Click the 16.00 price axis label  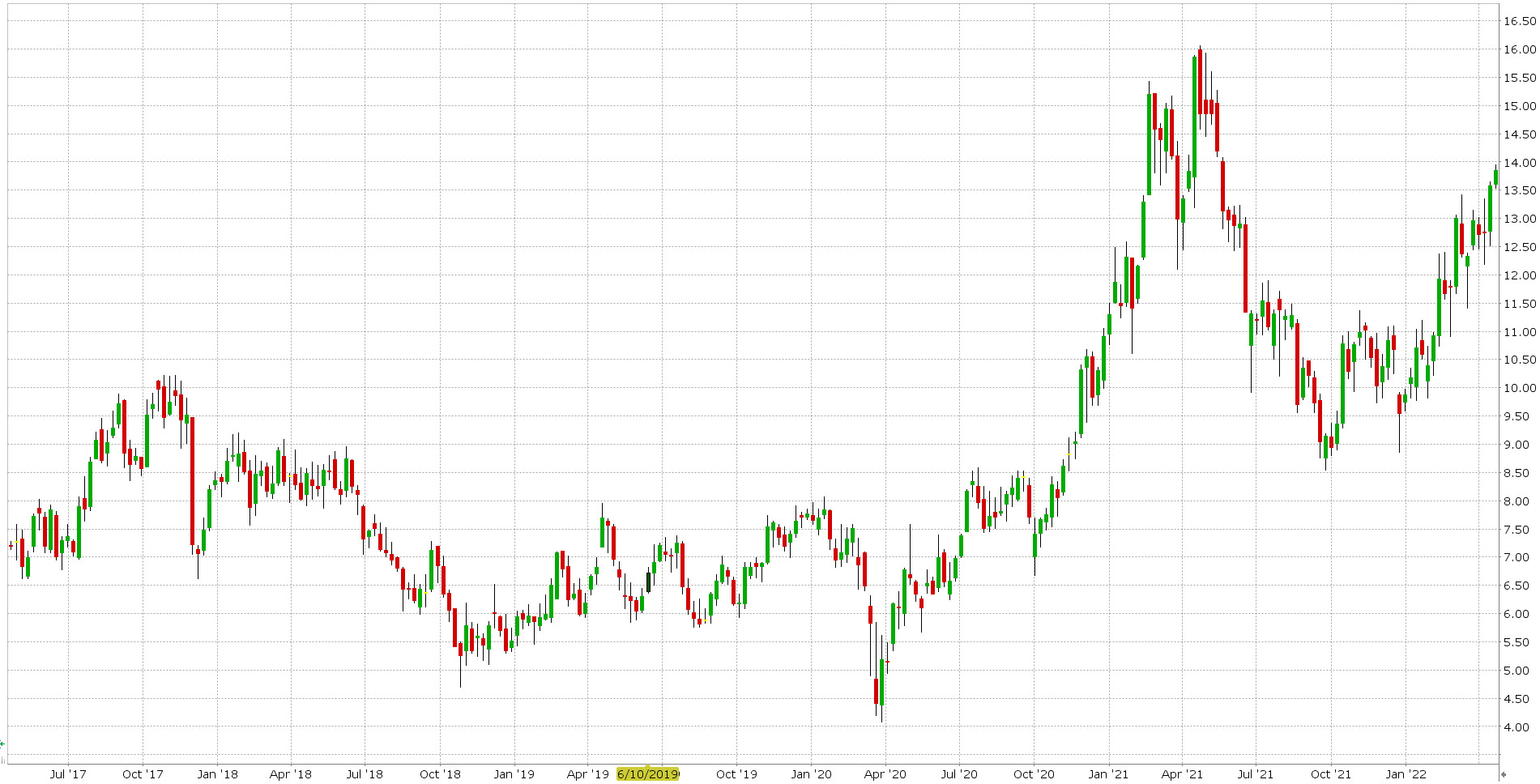1520,49
